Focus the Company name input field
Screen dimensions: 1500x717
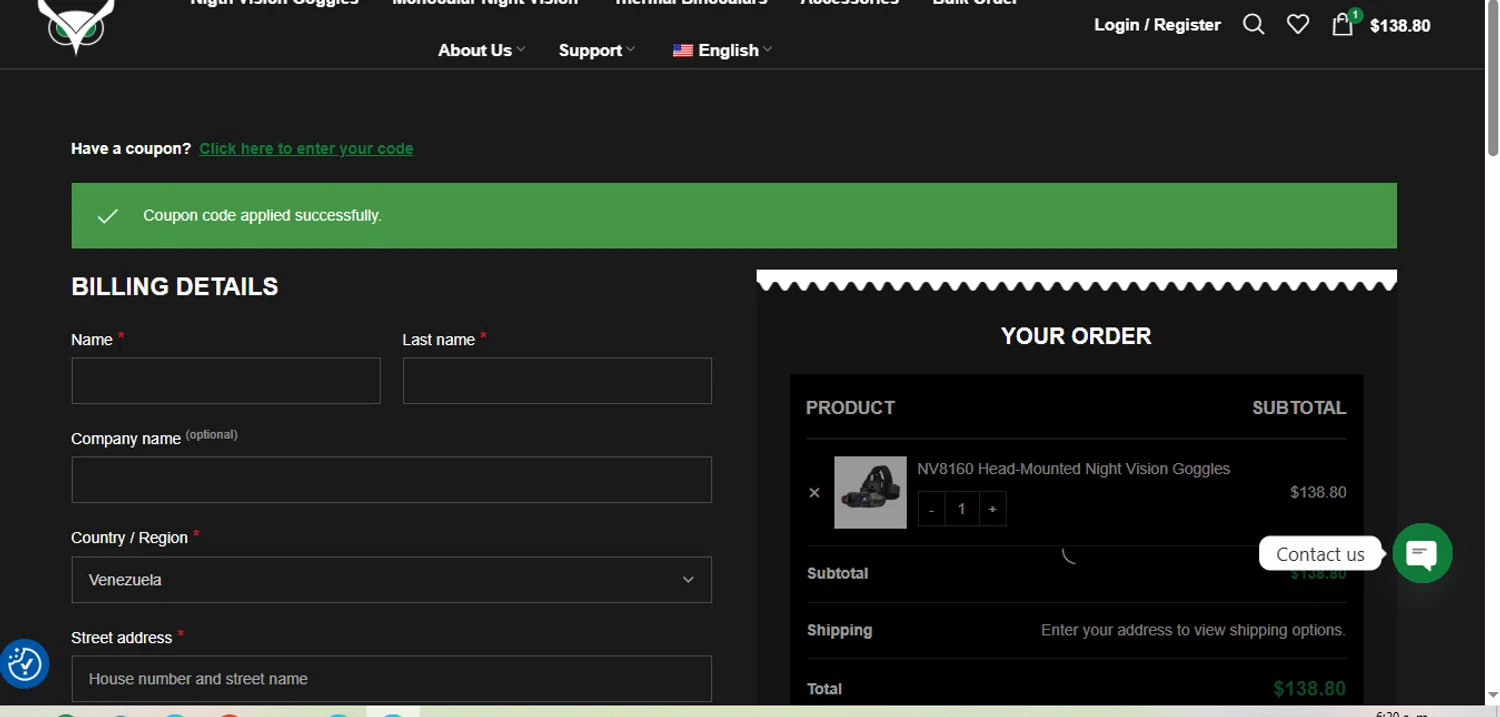pyautogui.click(x=391, y=480)
